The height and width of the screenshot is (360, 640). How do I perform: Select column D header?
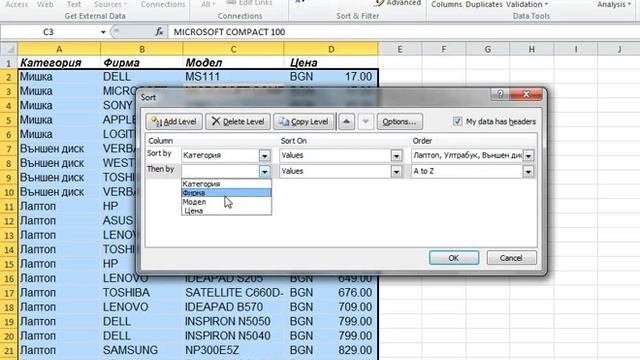(x=331, y=49)
